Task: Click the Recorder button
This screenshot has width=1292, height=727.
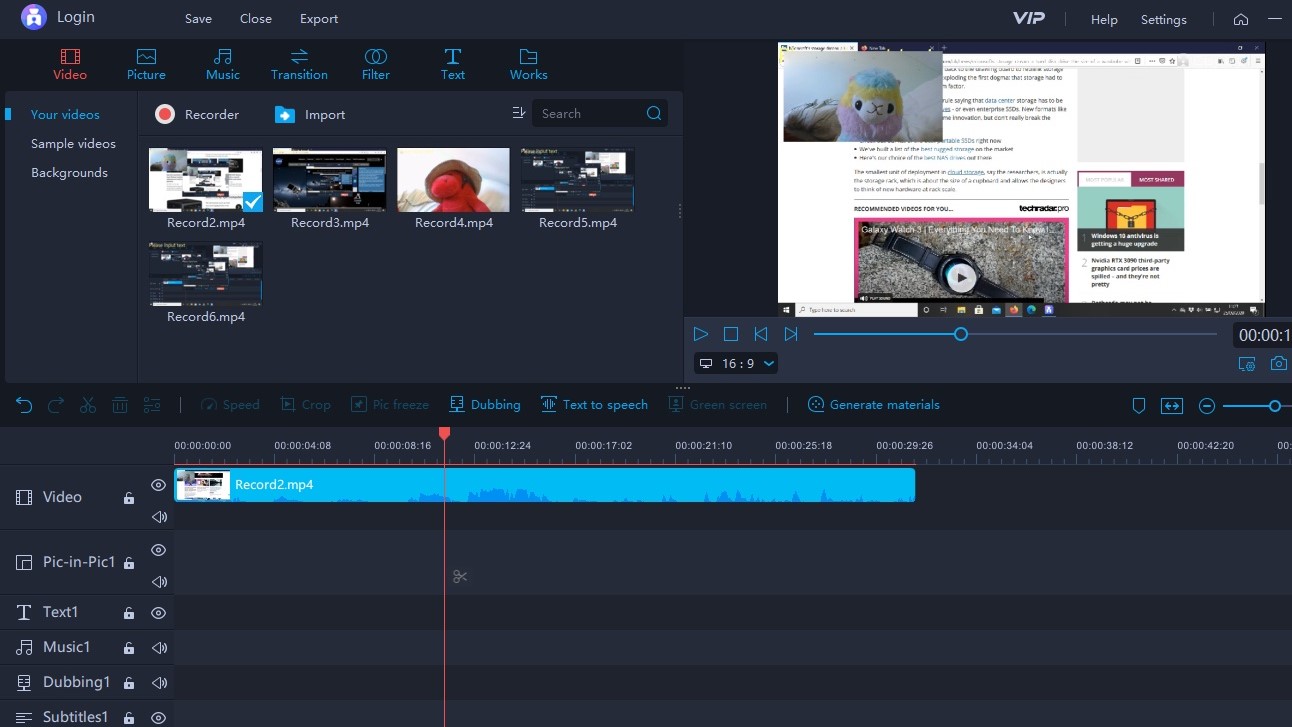Action: [x=197, y=114]
